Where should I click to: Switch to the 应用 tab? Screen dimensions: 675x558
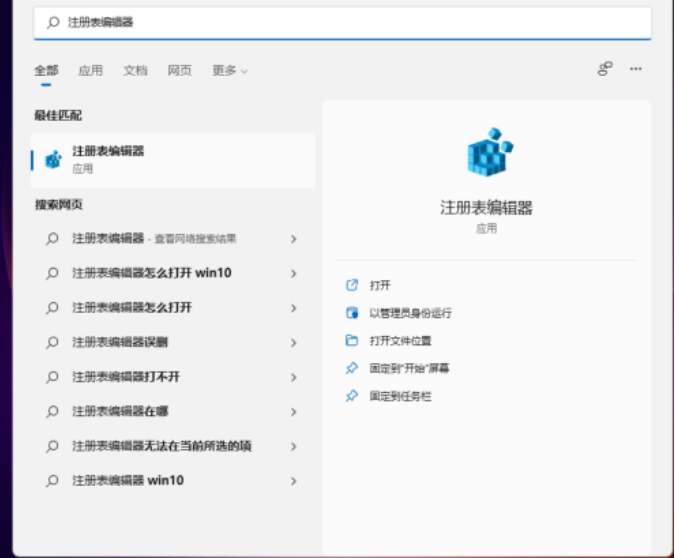point(90,71)
